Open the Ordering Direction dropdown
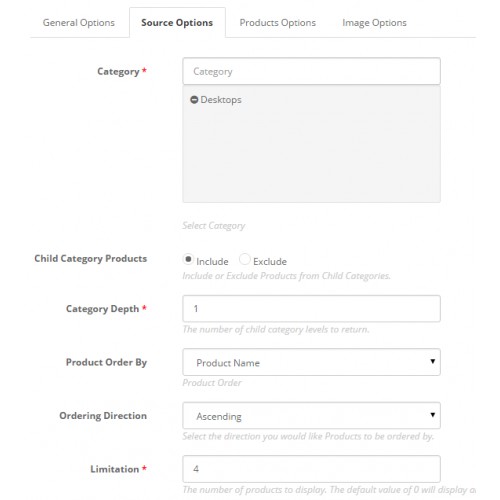This screenshot has height=500, width=500. 311,416
